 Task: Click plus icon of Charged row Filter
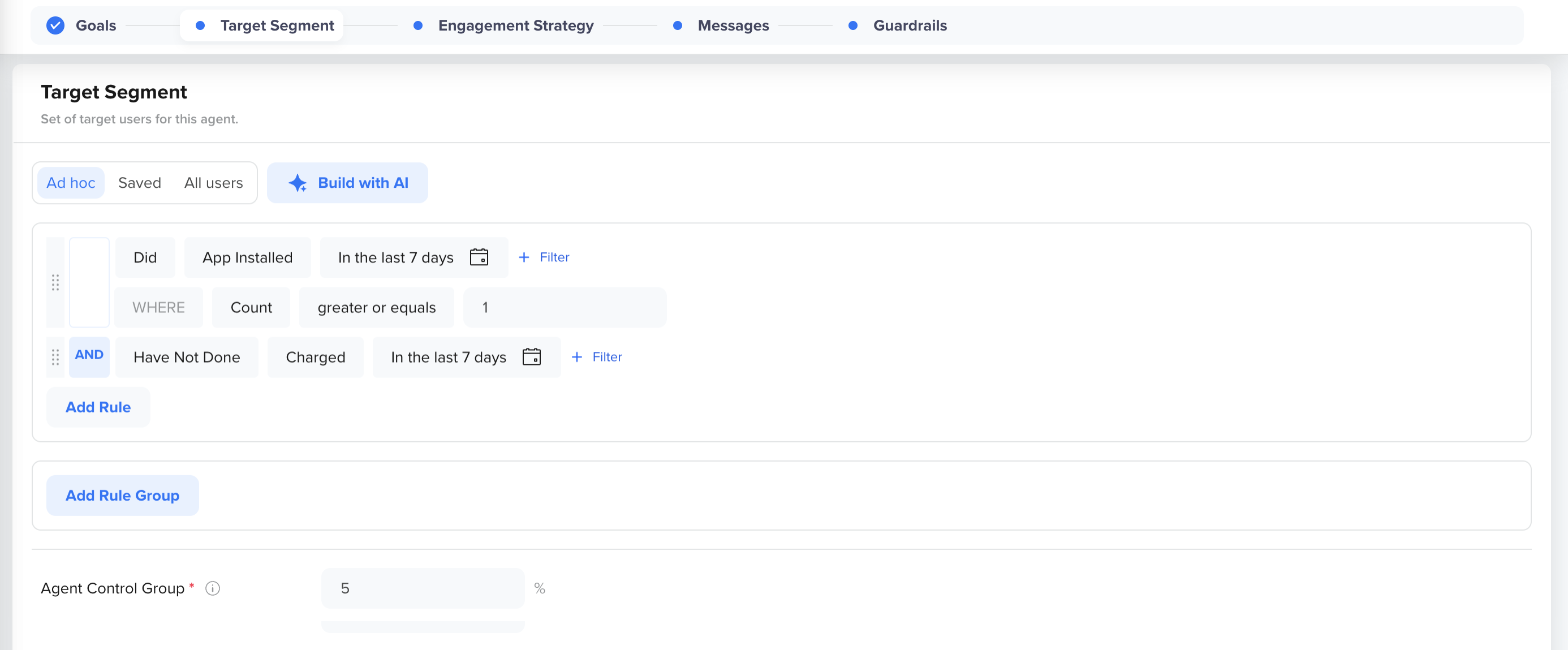(577, 358)
